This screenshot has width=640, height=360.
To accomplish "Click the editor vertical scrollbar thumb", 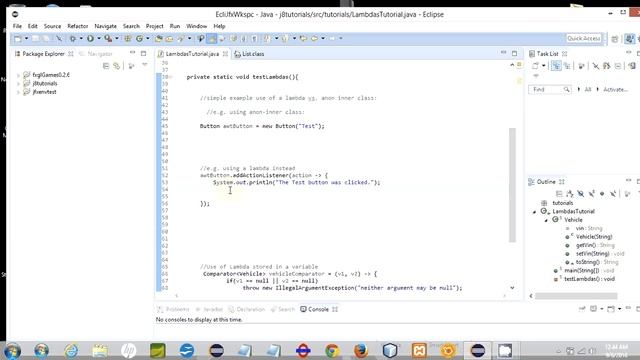I will pos(512,185).
